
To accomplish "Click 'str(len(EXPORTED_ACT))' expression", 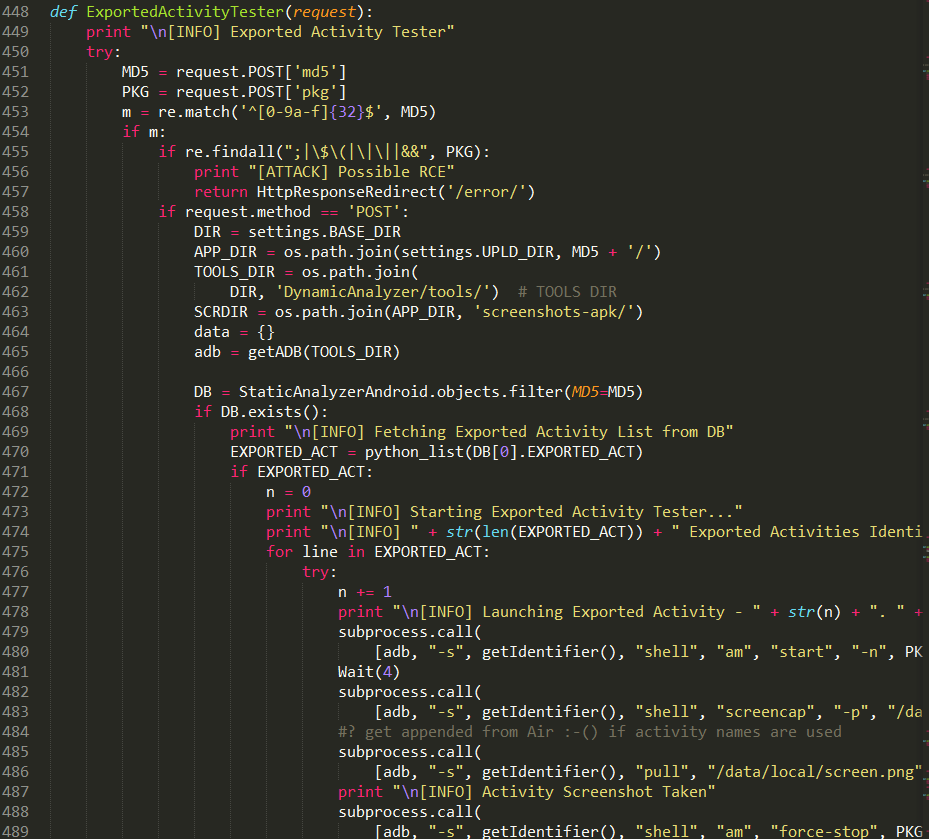I will 545,532.
